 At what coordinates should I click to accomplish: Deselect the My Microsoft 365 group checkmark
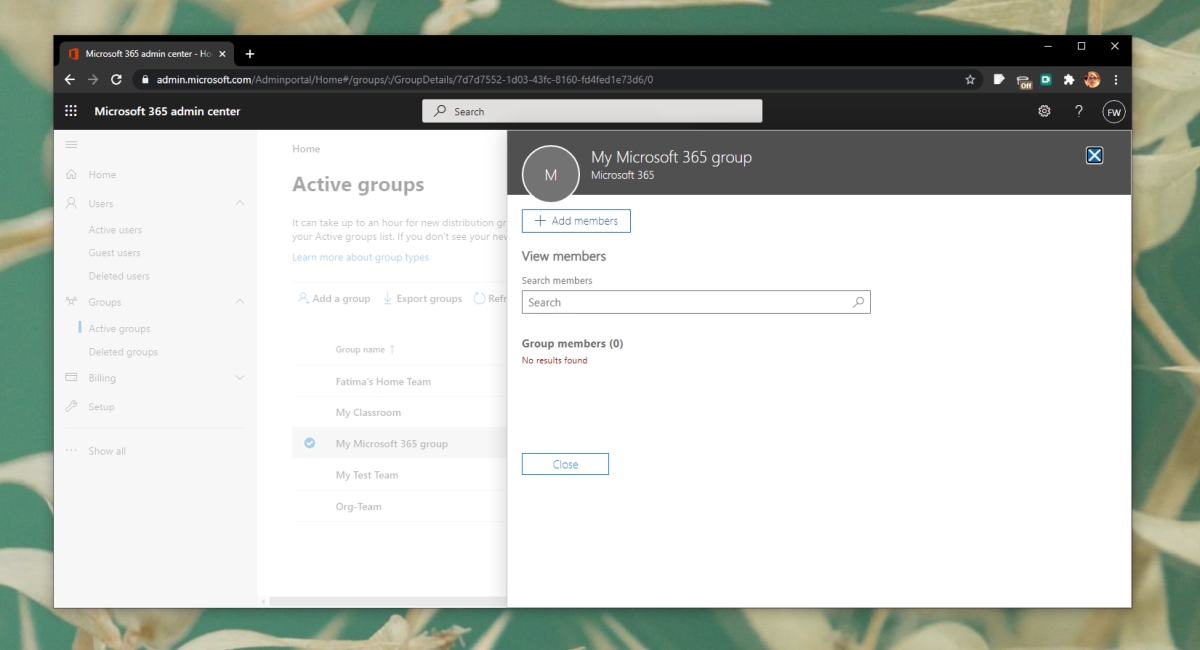(309, 443)
